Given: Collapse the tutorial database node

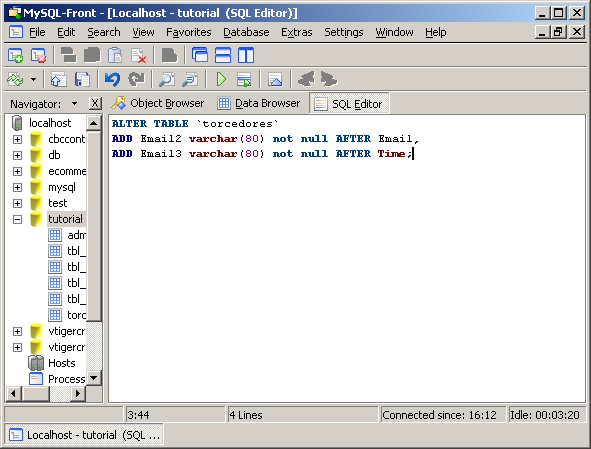Looking at the screenshot, I should coord(17,219).
